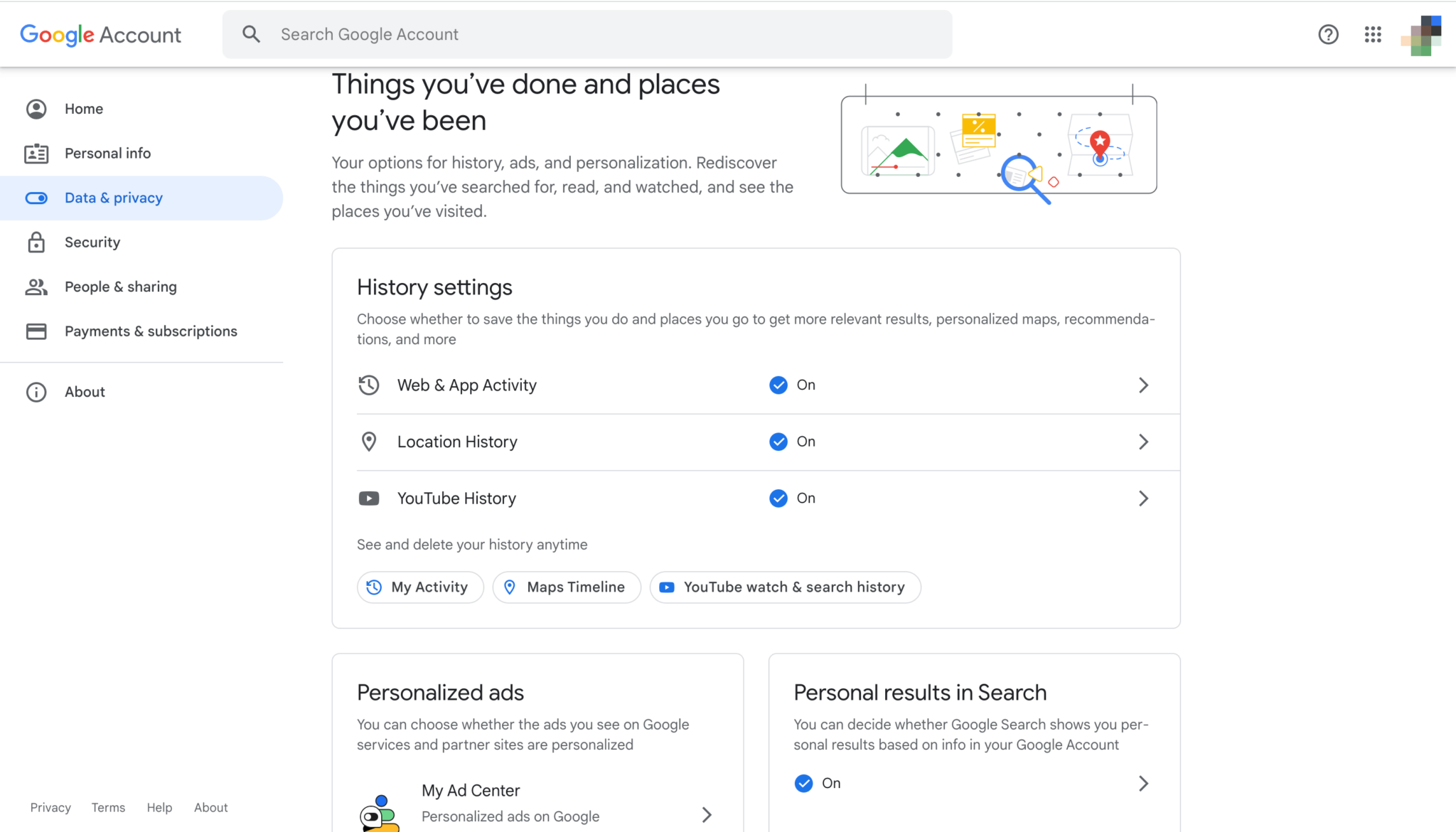
Task: Click the My Ad Center illustration icon
Action: pos(379,813)
